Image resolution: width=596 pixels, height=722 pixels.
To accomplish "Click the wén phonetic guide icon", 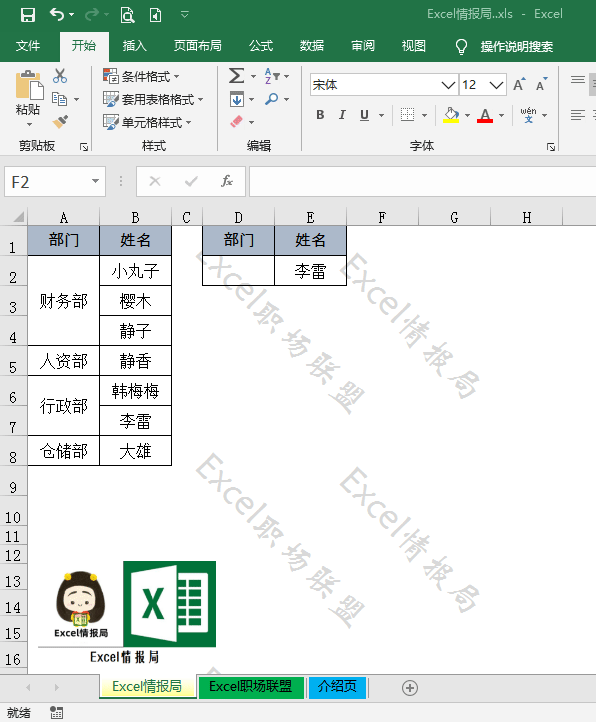I will point(528,115).
